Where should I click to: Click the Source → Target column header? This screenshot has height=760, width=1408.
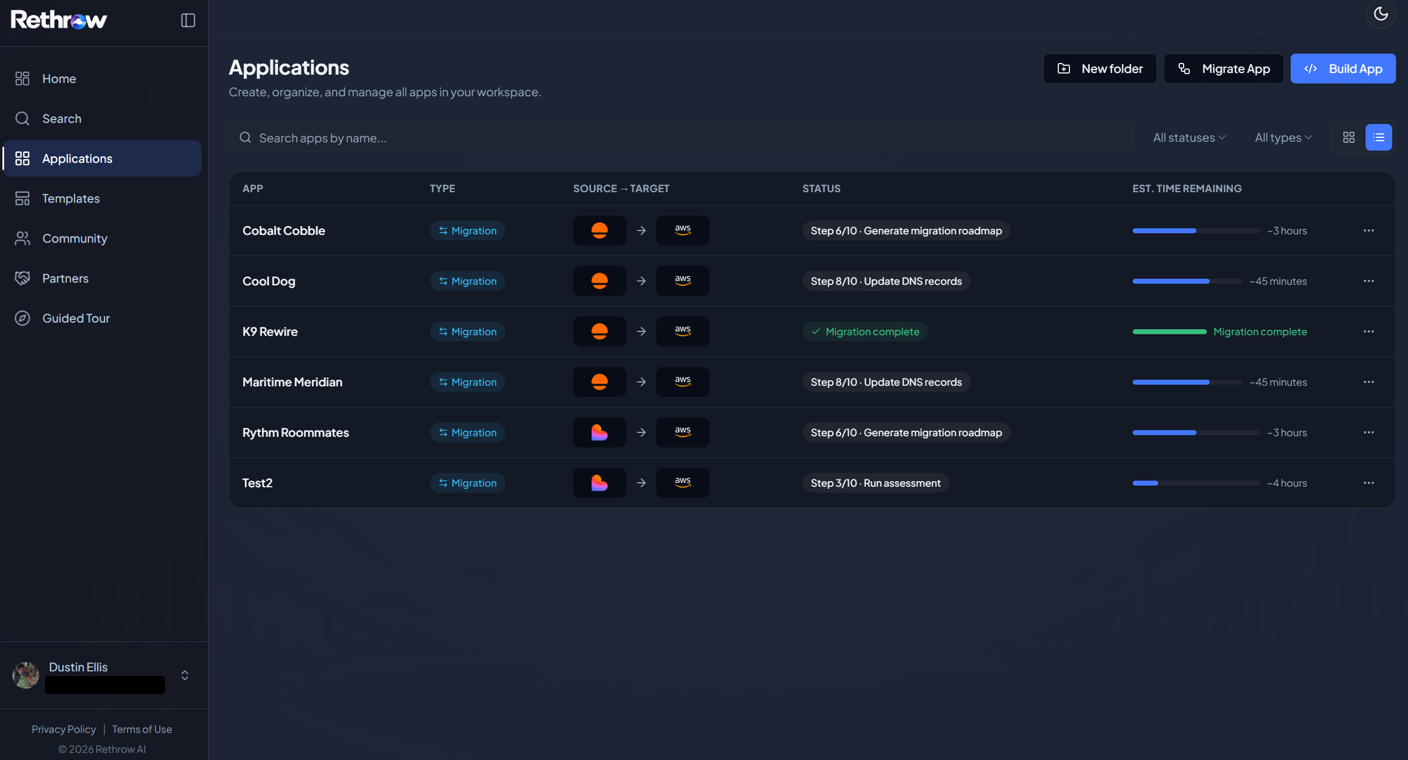pyautogui.click(x=621, y=188)
